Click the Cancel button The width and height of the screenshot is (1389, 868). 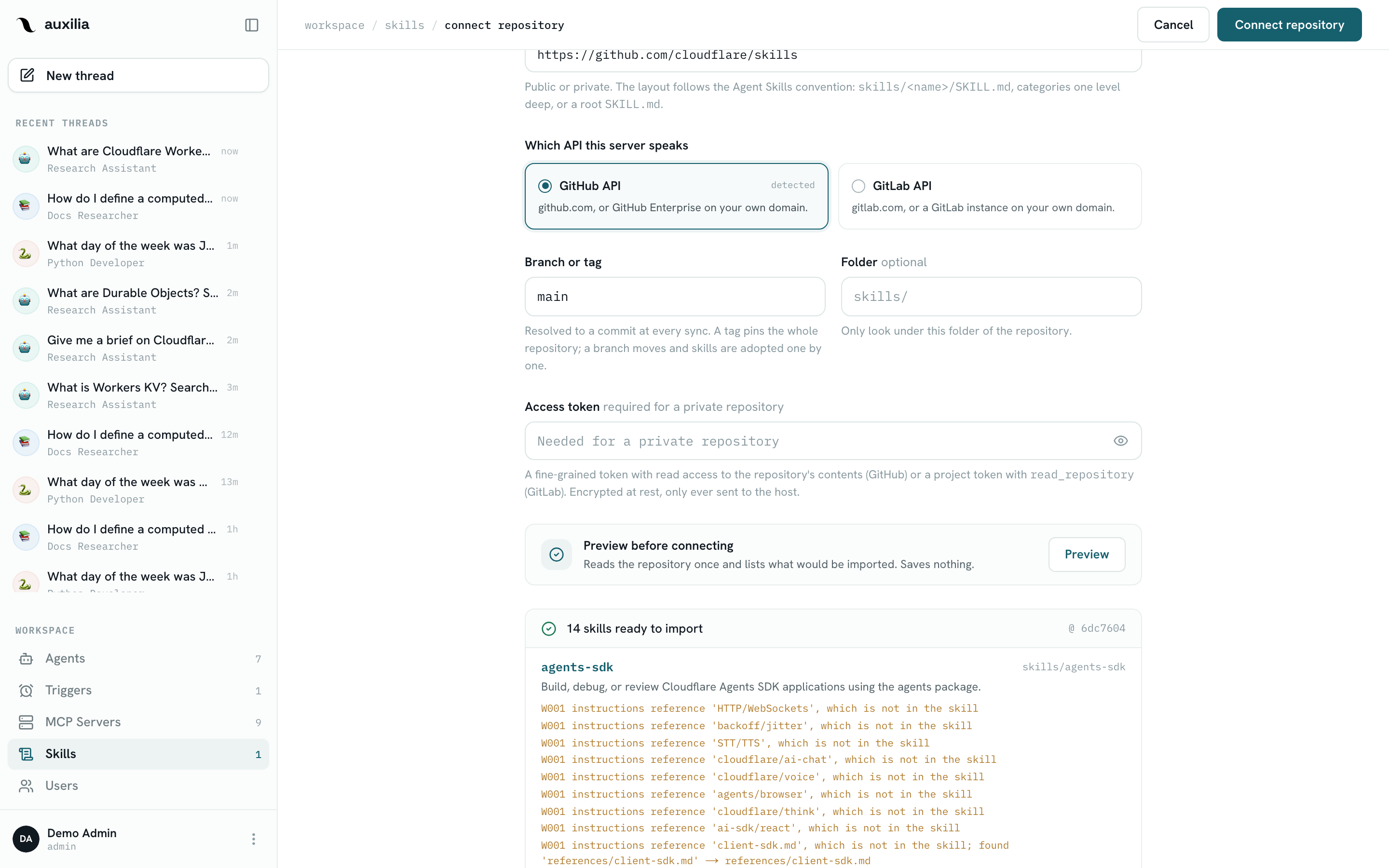tap(1172, 25)
